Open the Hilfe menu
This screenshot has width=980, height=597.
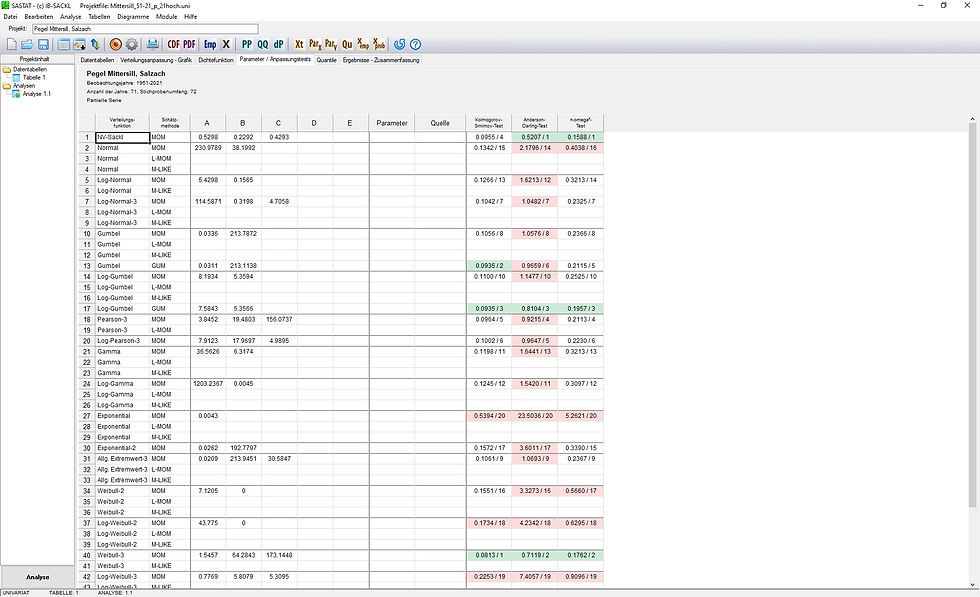(x=191, y=17)
